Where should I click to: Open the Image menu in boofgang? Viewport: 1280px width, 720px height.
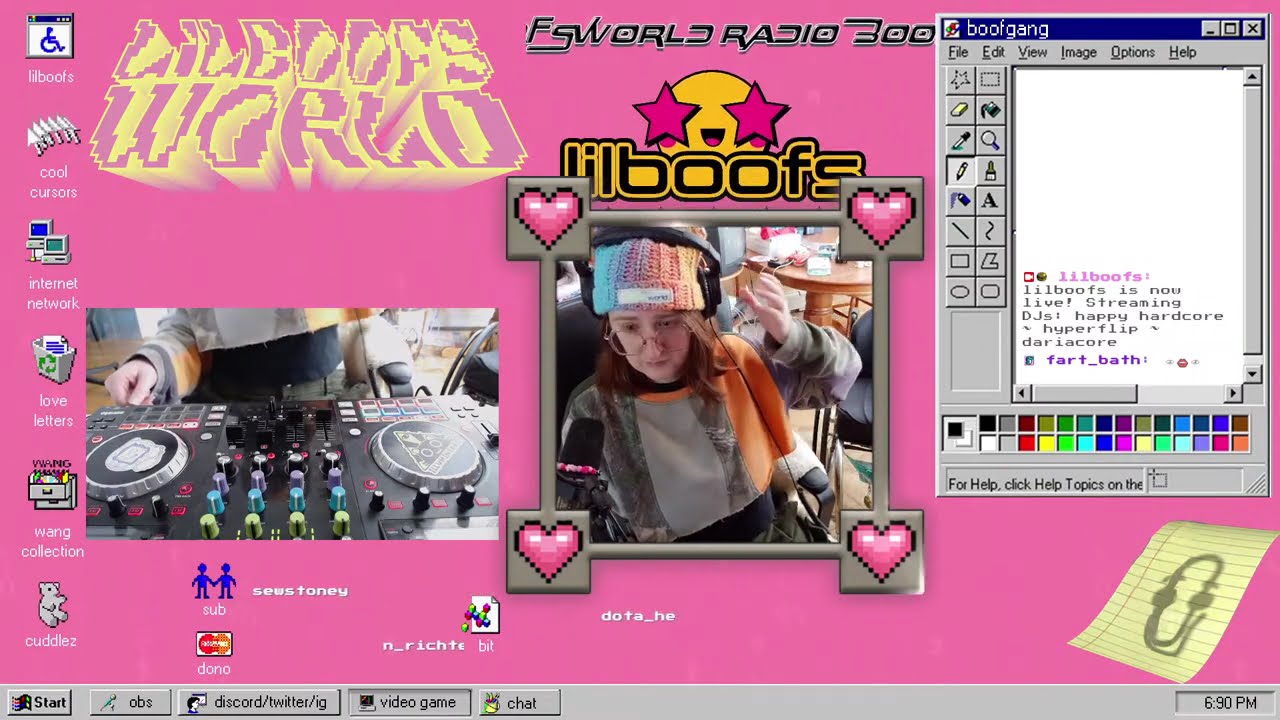[1078, 52]
